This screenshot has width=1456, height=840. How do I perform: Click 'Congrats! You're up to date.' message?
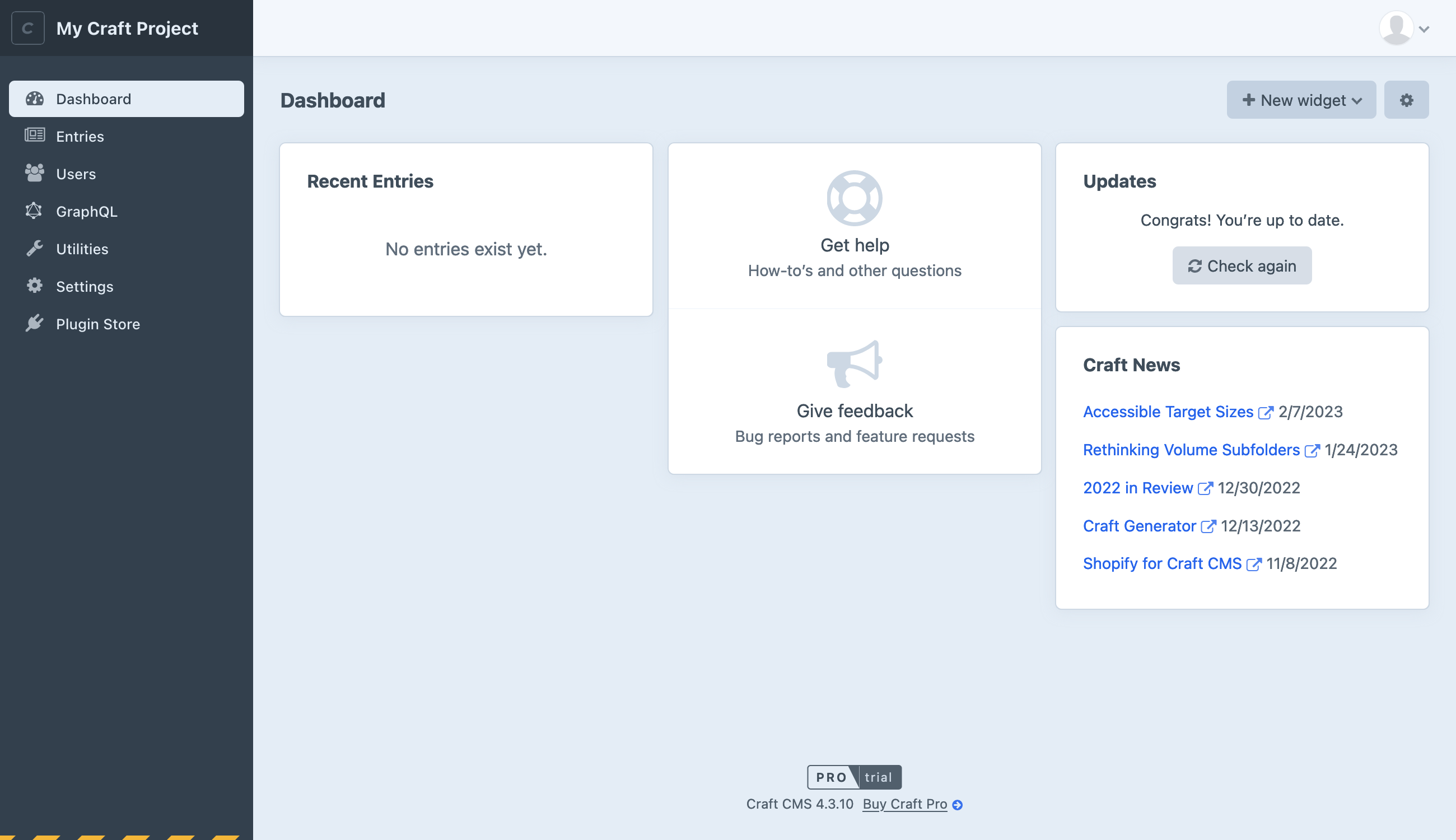[x=1242, y=220]
